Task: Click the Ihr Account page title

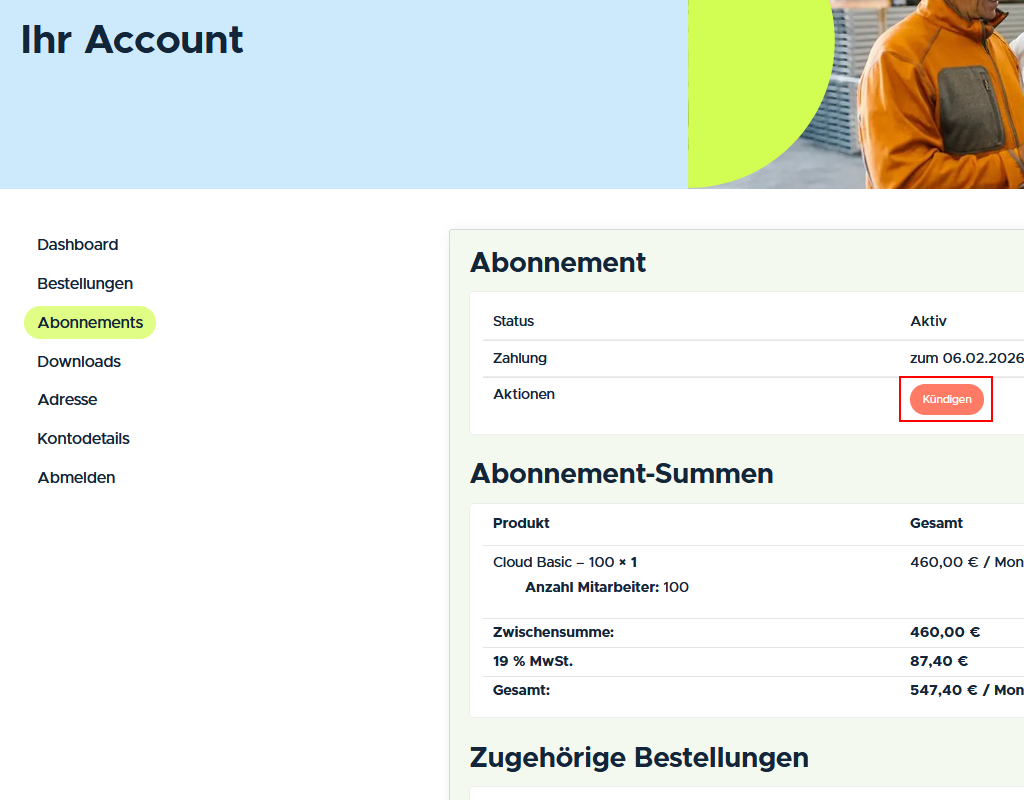Action: pyautogui.click(x=131, y=40)
